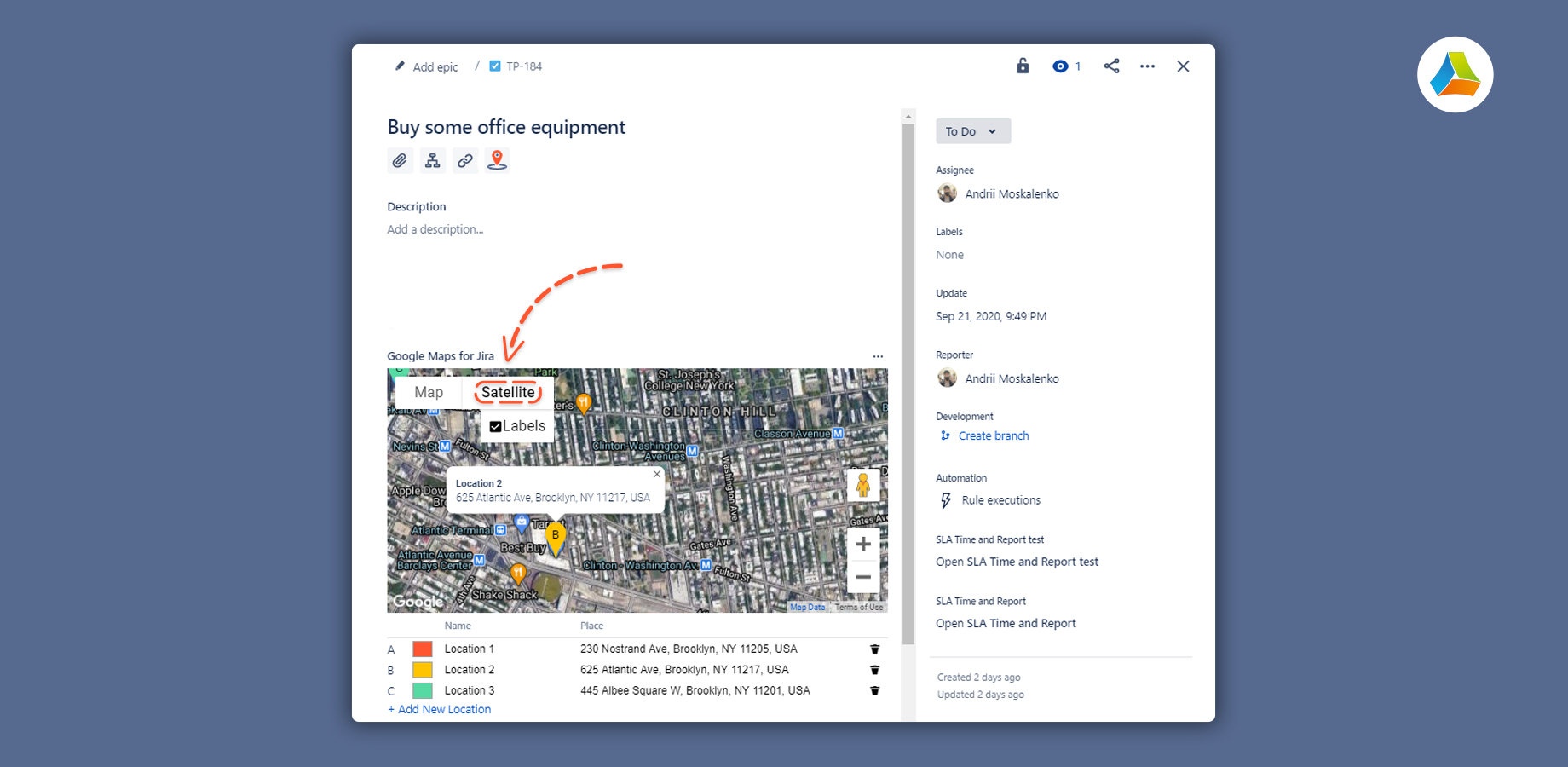Click the Google Maps location pin icon

[x=498, y=160]
